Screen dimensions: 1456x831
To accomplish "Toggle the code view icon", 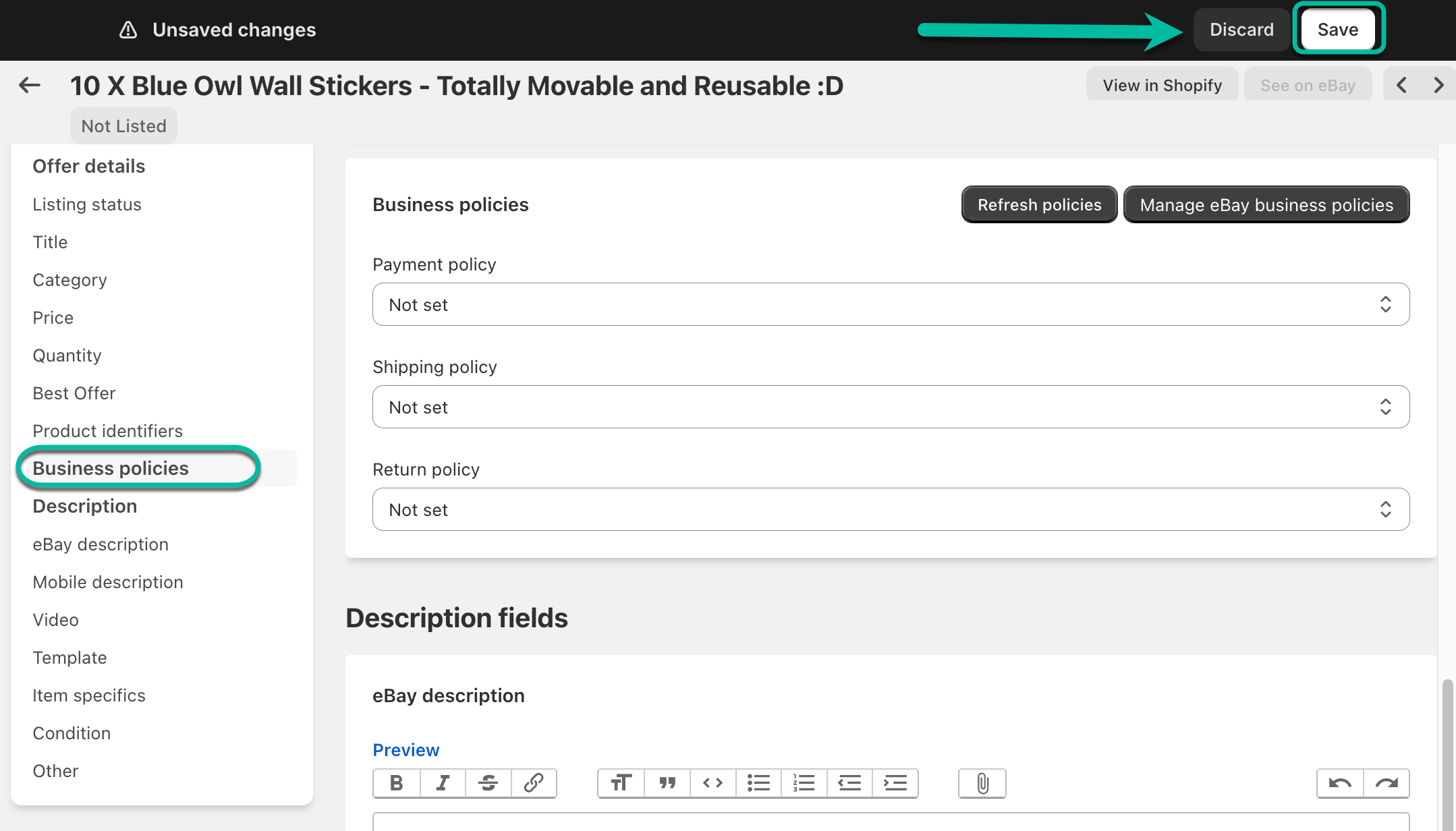I will [712, 783].
